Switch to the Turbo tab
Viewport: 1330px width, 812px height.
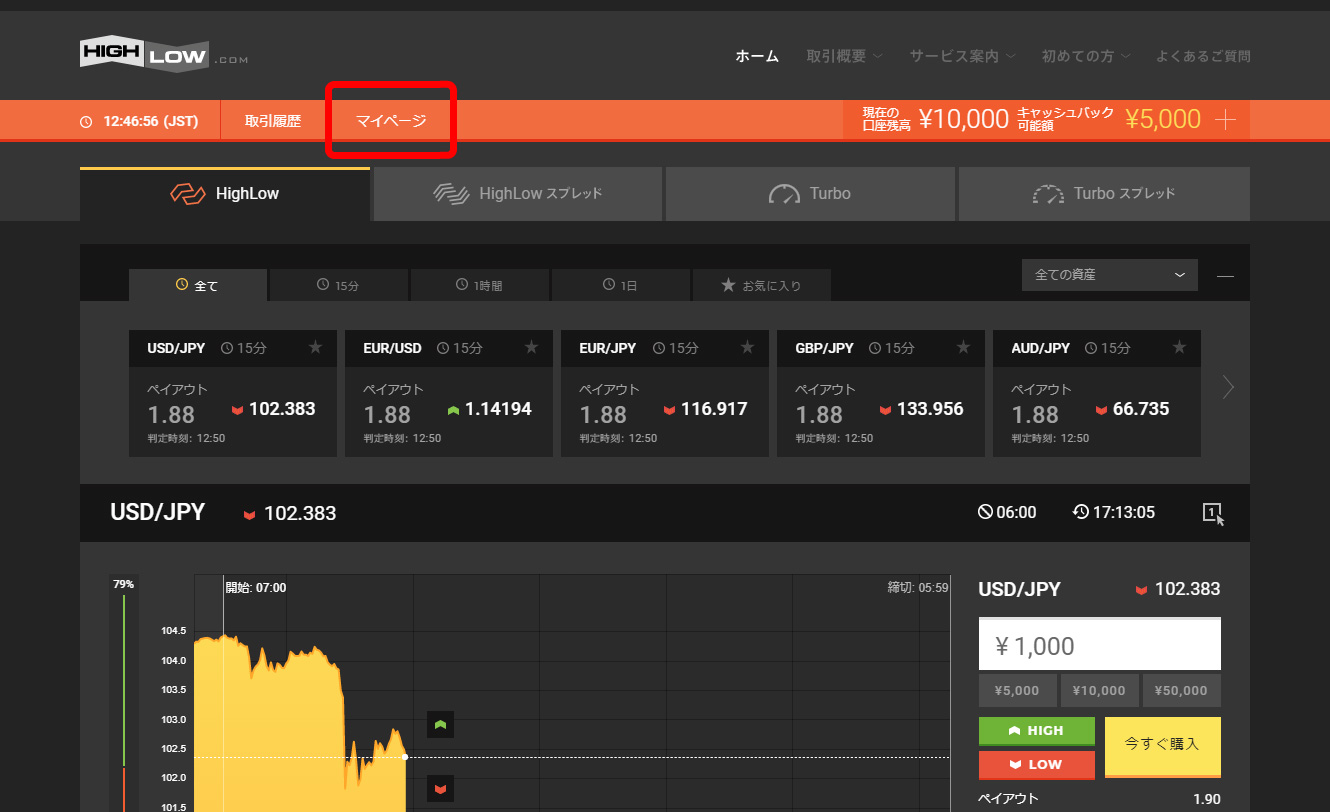[810, 194]
